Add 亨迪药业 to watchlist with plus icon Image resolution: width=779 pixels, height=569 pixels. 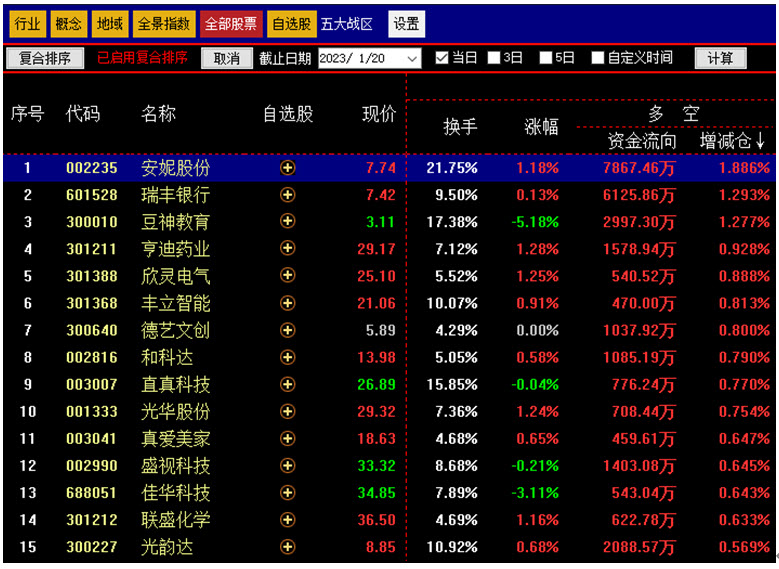pos(287,248)
